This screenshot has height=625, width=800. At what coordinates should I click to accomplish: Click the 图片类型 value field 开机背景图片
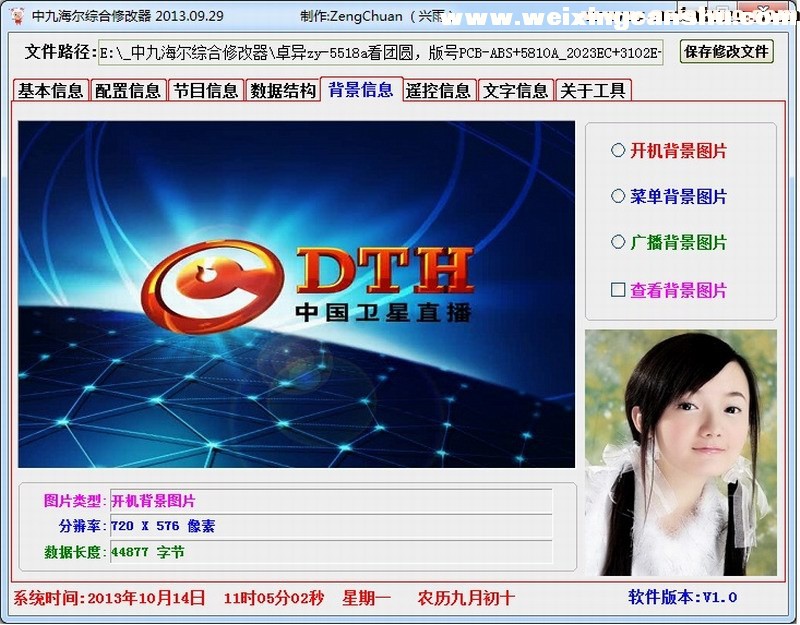(x=331, y=501)
